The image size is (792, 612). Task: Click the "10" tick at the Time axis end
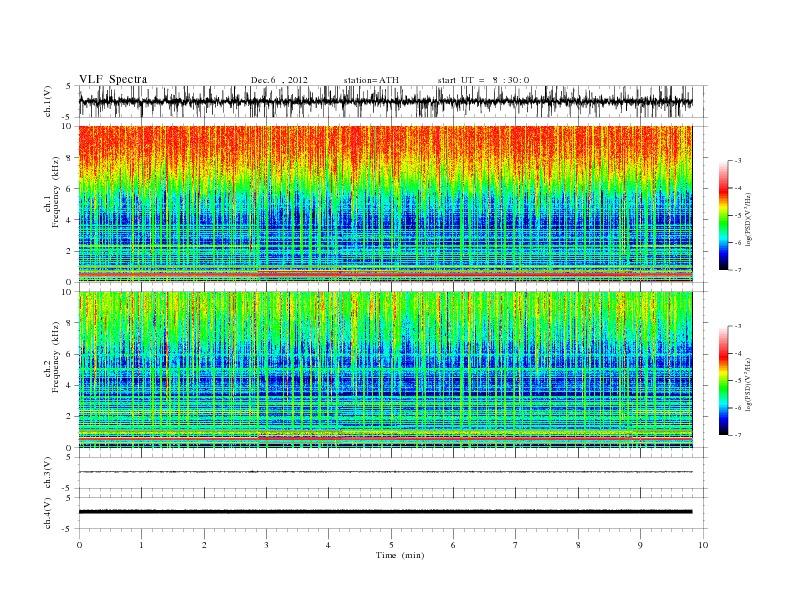pyautogui.click(x=703, y=545)
